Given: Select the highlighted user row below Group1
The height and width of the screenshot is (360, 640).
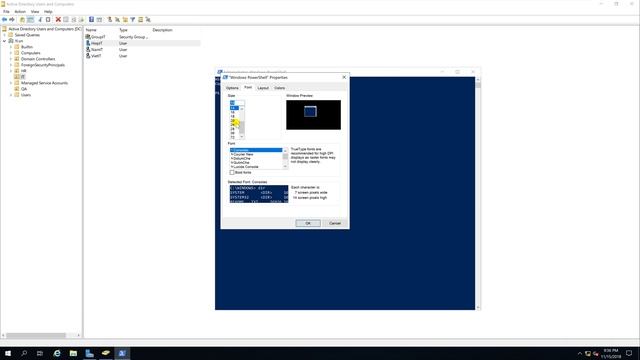Looking at the screenshot, I should point(142,43).
